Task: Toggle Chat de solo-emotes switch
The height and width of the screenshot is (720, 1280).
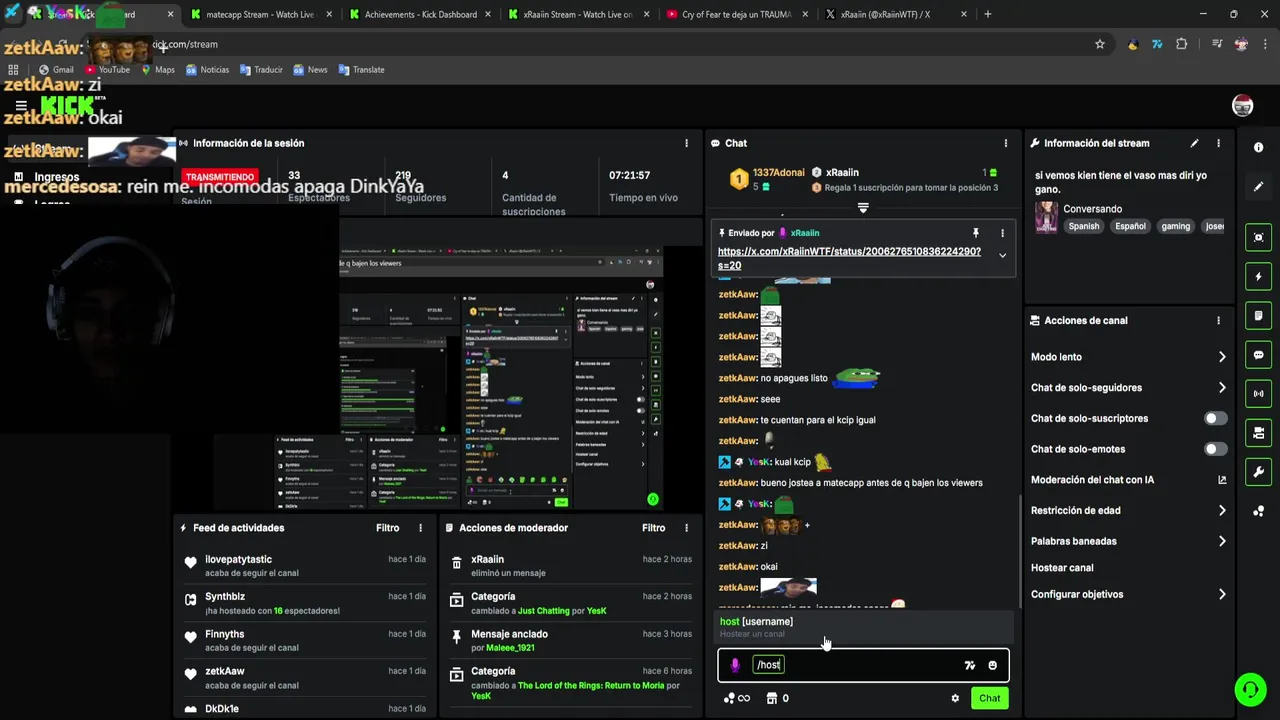Action: tap(1215, 449)
